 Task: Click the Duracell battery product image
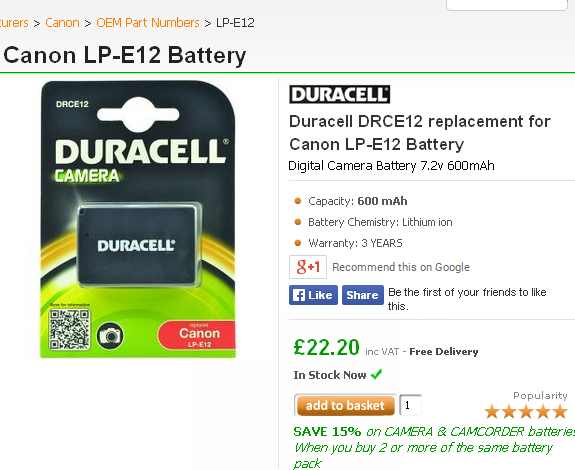click(x=138, y=219)
